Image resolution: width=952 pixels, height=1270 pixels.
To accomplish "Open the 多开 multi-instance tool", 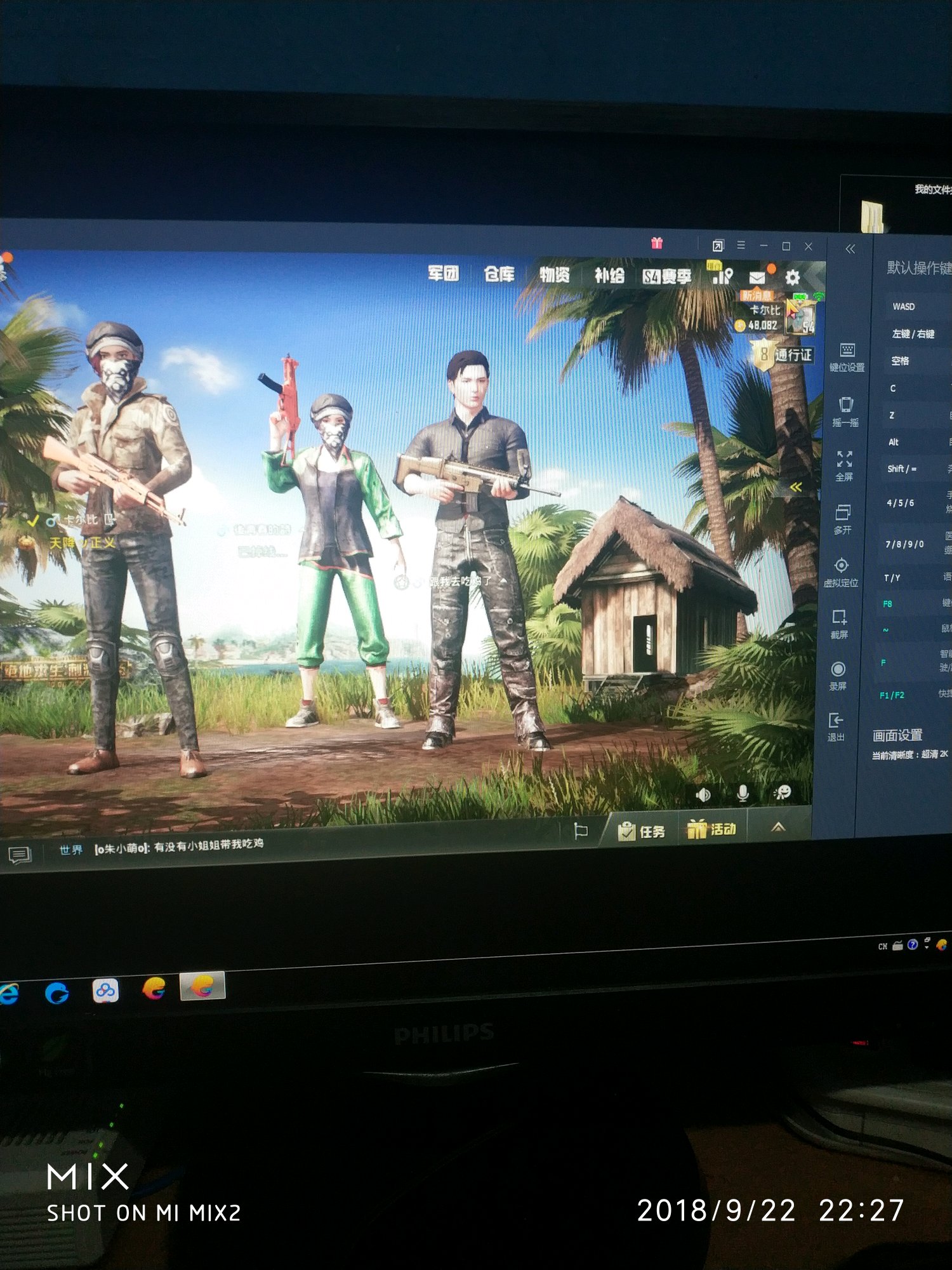I will click(x=842, y=519).
